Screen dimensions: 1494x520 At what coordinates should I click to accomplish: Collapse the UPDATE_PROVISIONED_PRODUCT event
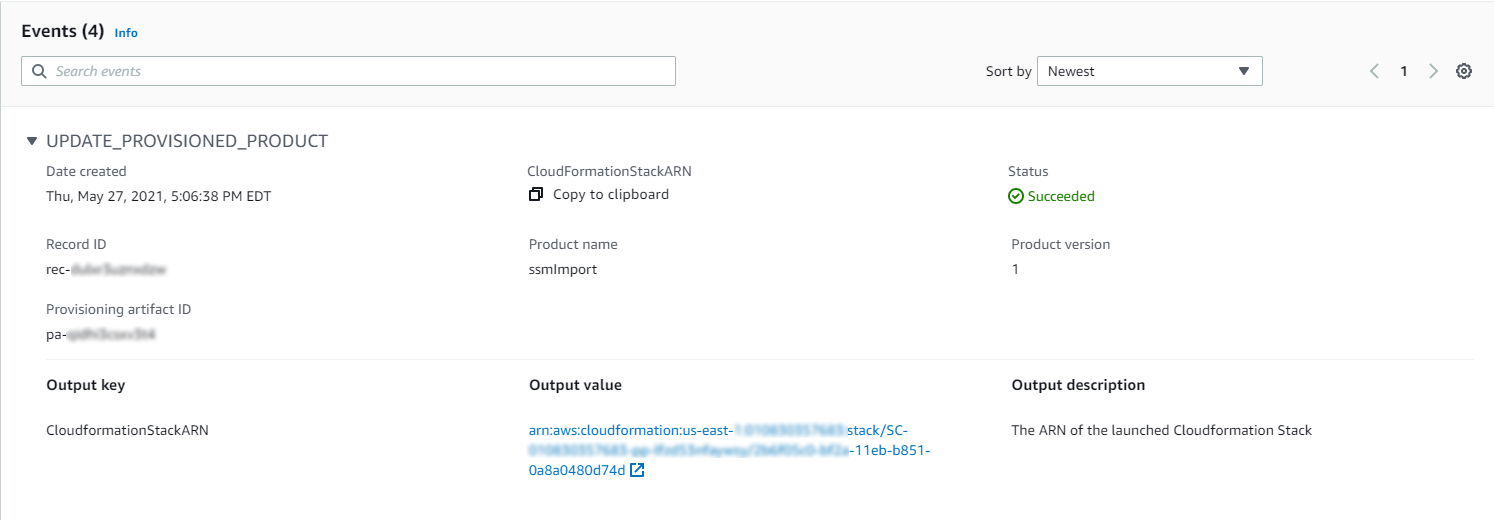point(32,141)
